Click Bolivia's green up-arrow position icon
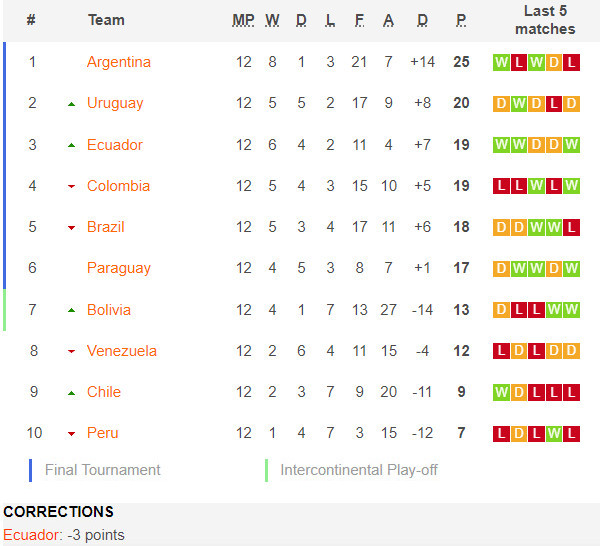This screenshot has width=600, height=546. [71, 310]
